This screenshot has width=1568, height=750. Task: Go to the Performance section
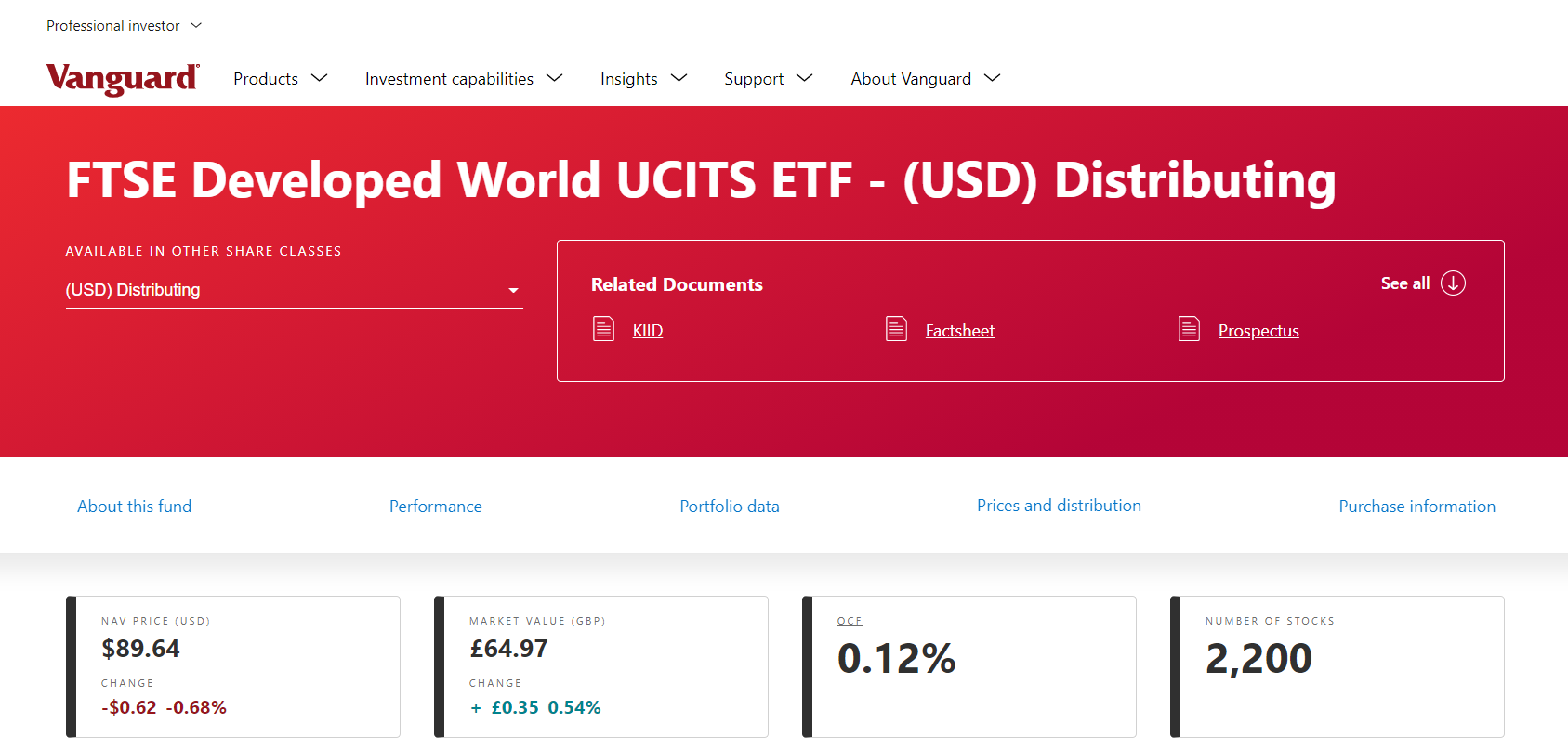(x=435, y=507)
